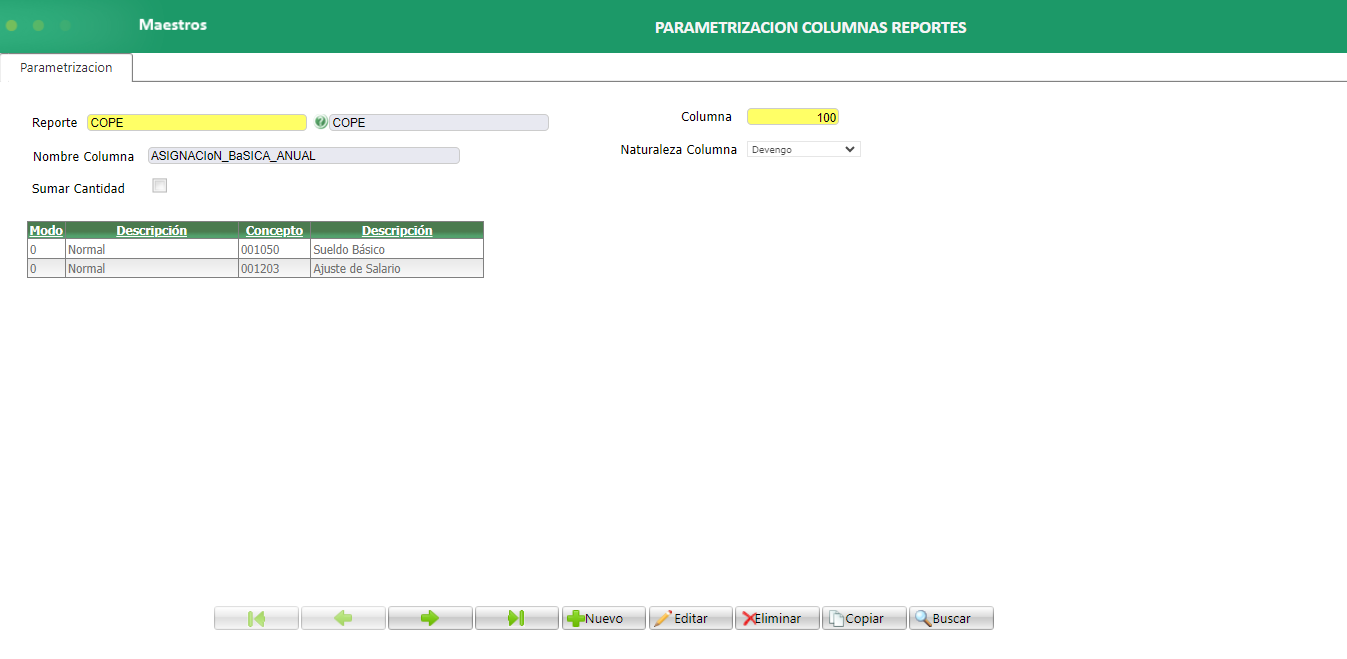Sort by the Concepto column header
1347x659 pixels.
pos(274,230)
